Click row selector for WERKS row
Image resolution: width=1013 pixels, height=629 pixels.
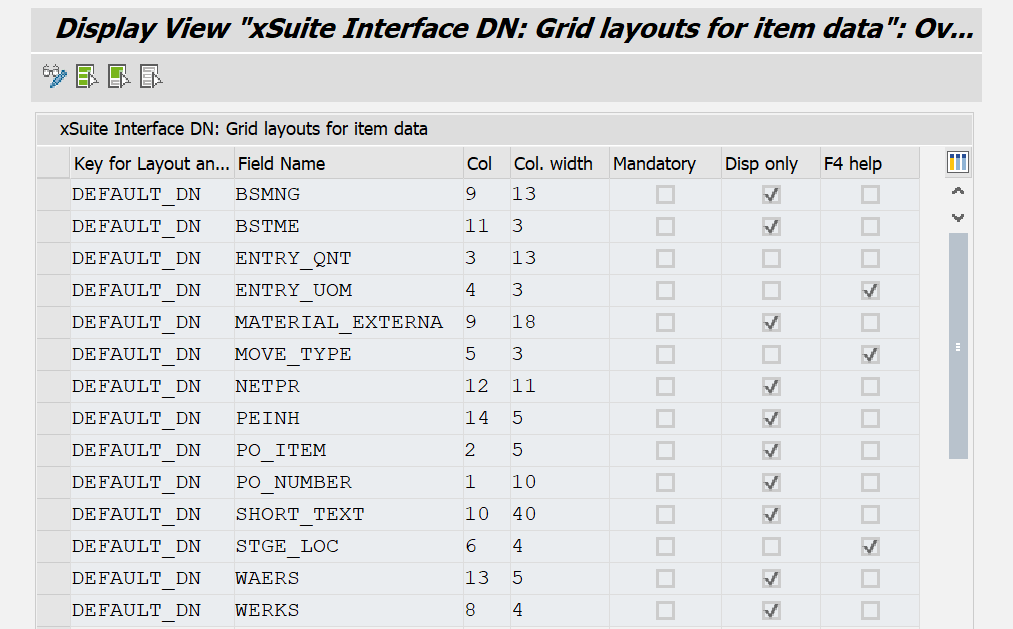coord(53,610)
